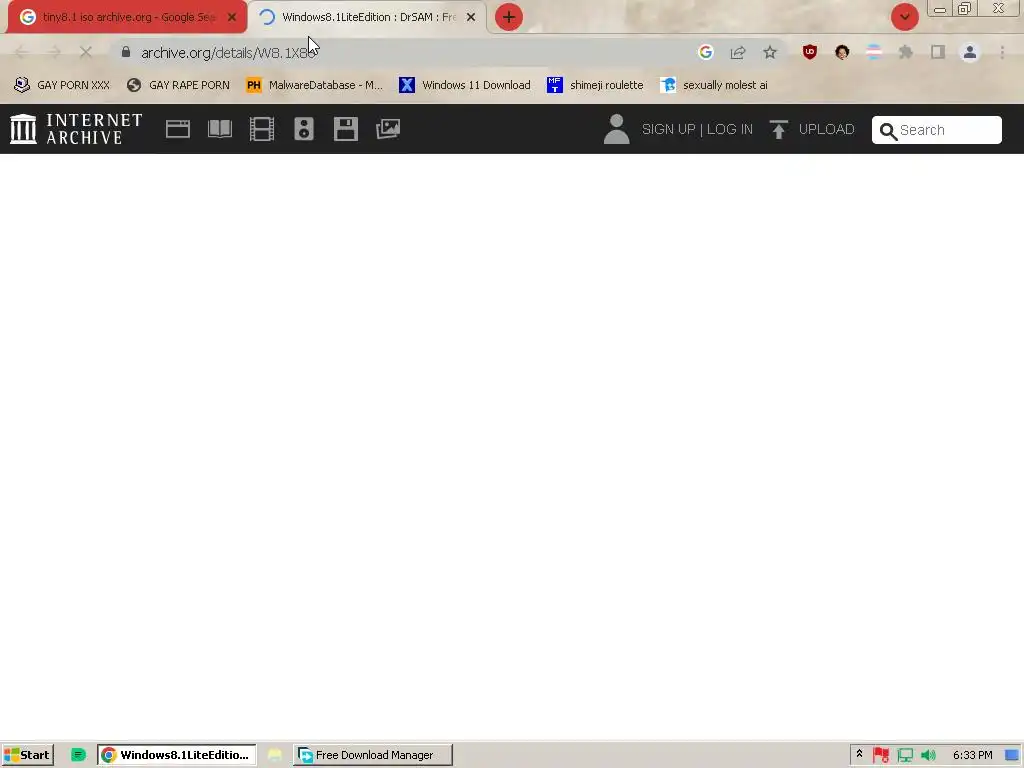Open Chrome's three-dot menu

coord(1002,52)
